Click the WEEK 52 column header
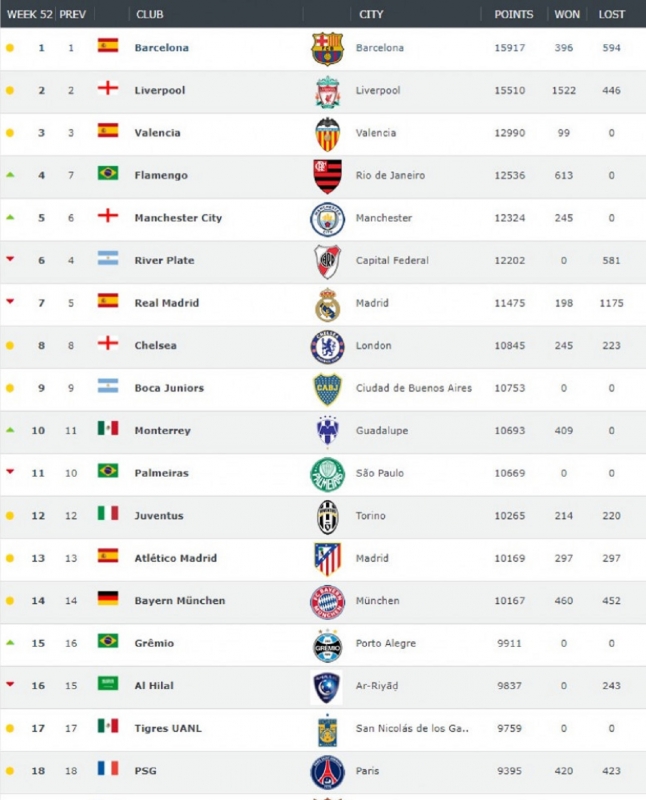This screenshot has height=800, width=646. click(30, 14)
